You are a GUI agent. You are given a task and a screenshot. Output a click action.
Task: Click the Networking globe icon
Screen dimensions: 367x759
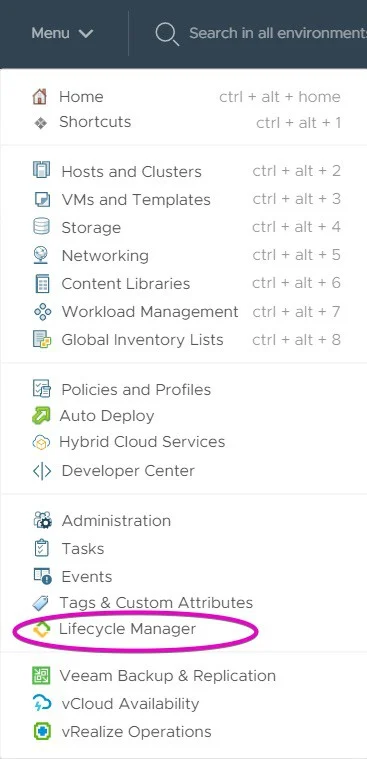point(41,255)
